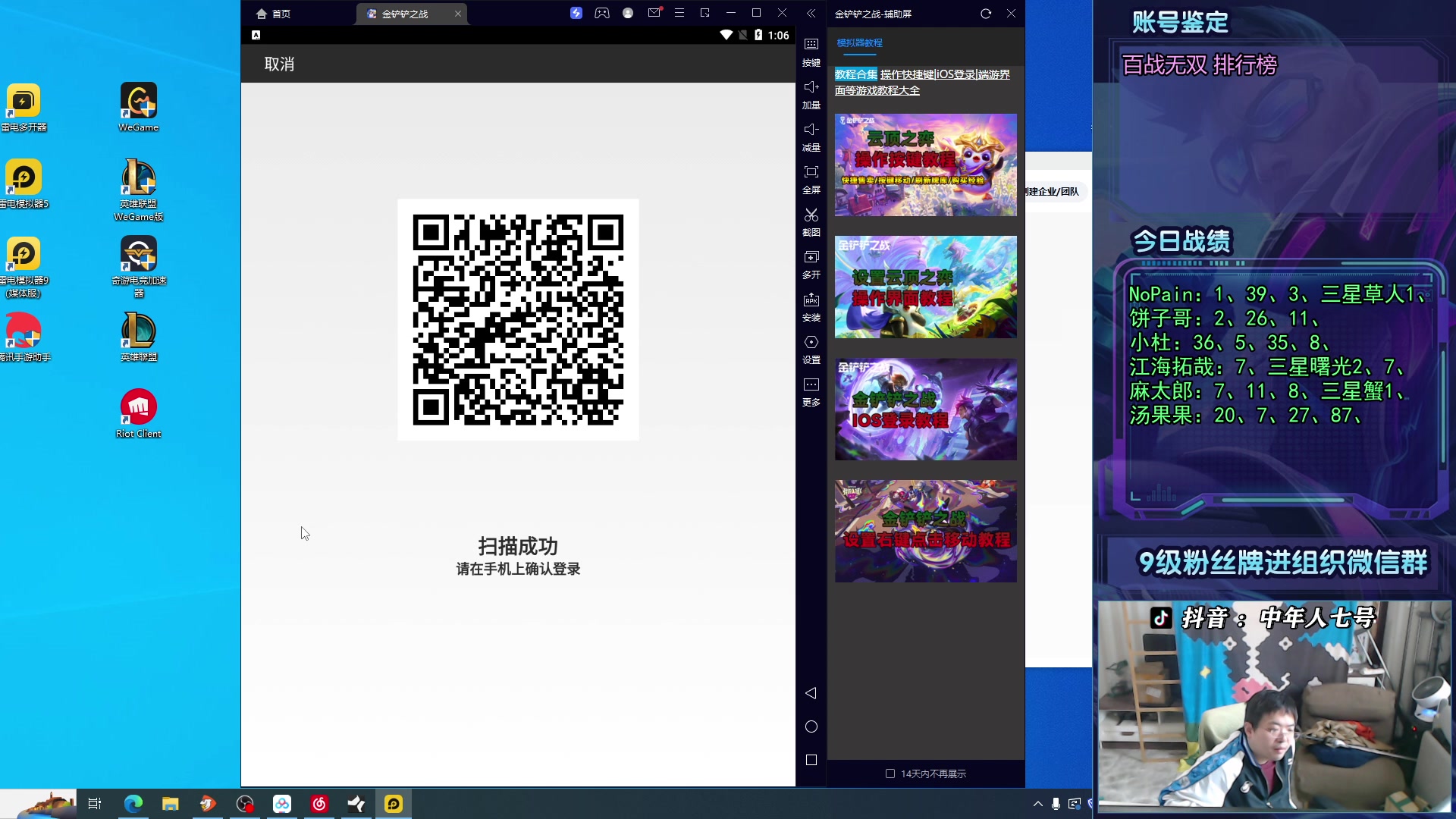Close the 金铲铲之战 tab
Image resolution: width=1456 pixels, height=819 pixels.
pos(458,14)
